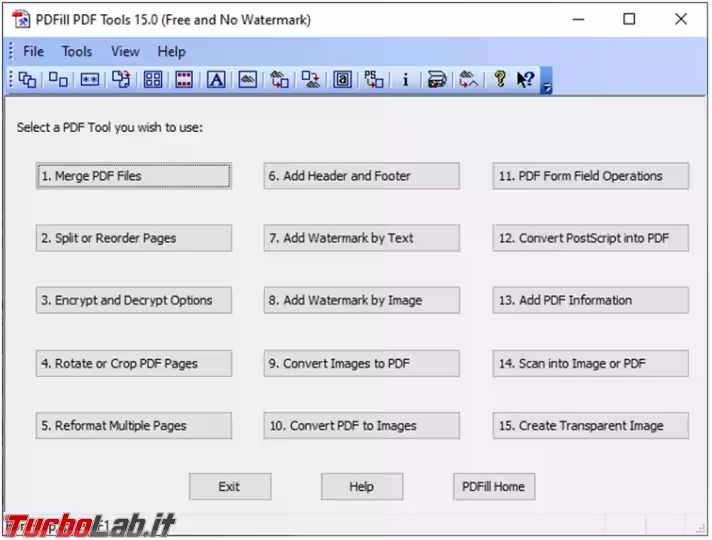This screenshot has width=712, height=540.
Task: Click the Add Watermark by Image toolbar icon
Action: tap(247, 80)
